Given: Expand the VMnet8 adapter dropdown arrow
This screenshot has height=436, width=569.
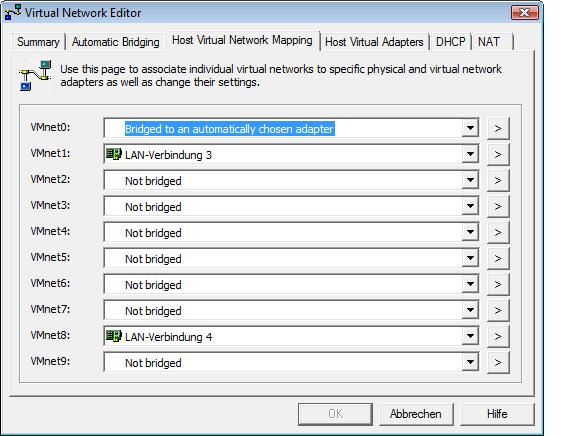Looking at the screenshot, I should point(470,336).
